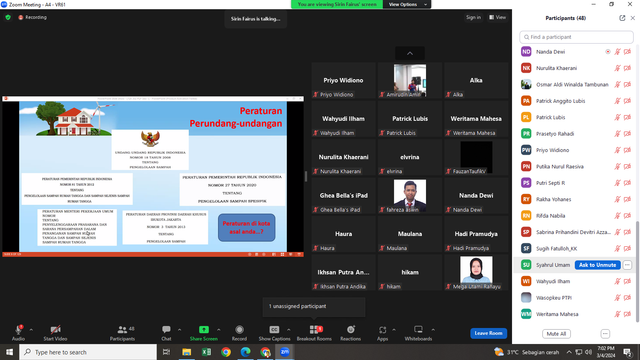Click the Record icon
640x360 pixels.
tap(239, 329)
